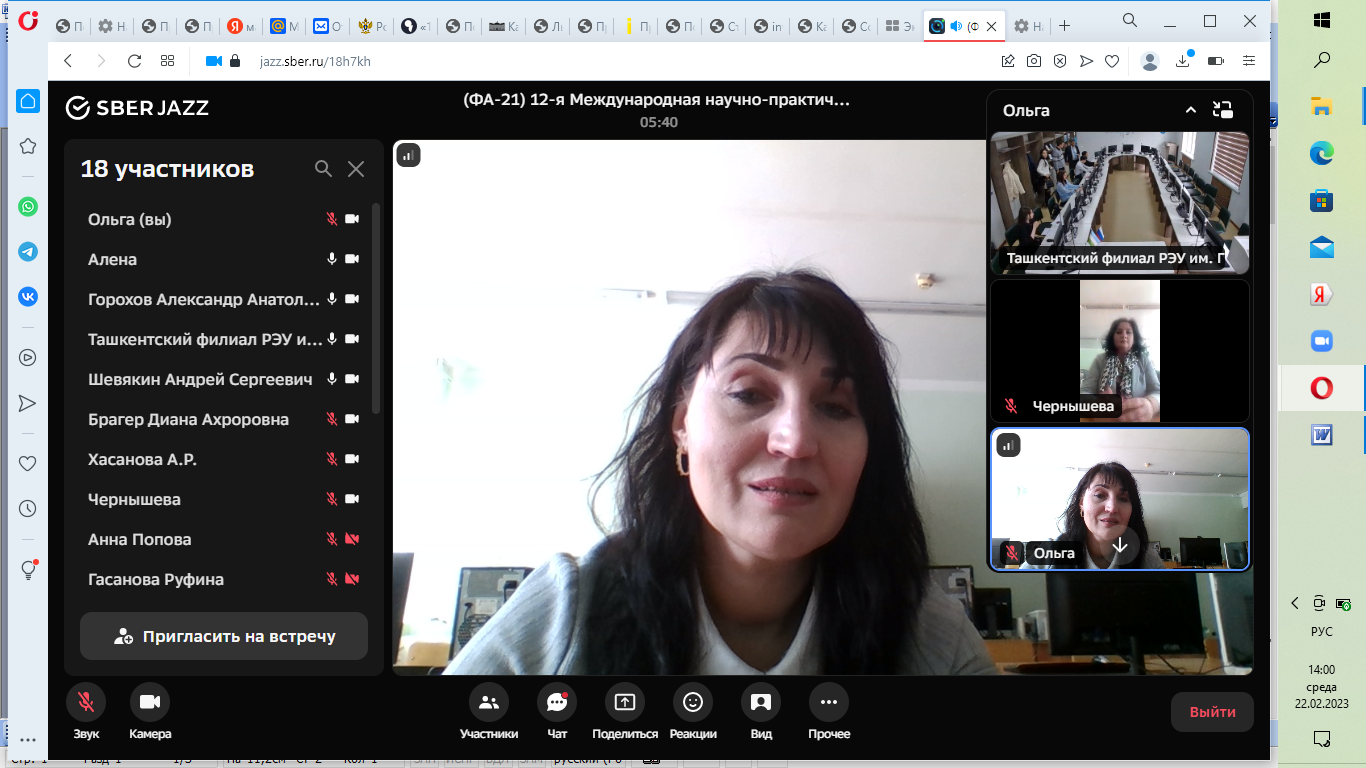This screenshot has height=768, width=1366.
Task: Click the Share screen icon
Action: pos(624,703)
